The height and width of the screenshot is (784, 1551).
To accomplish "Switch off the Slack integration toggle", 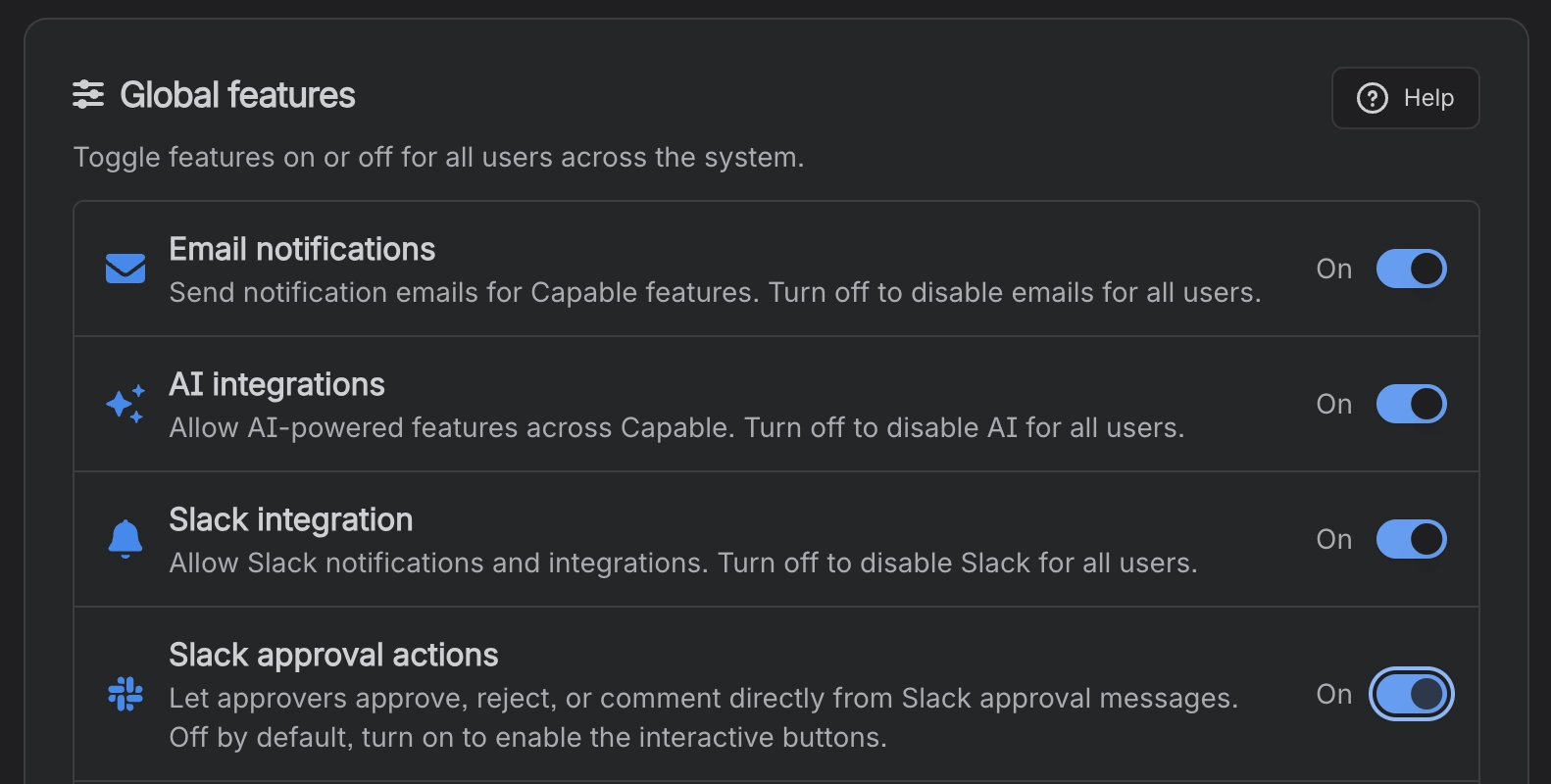I will [1411, 539].
